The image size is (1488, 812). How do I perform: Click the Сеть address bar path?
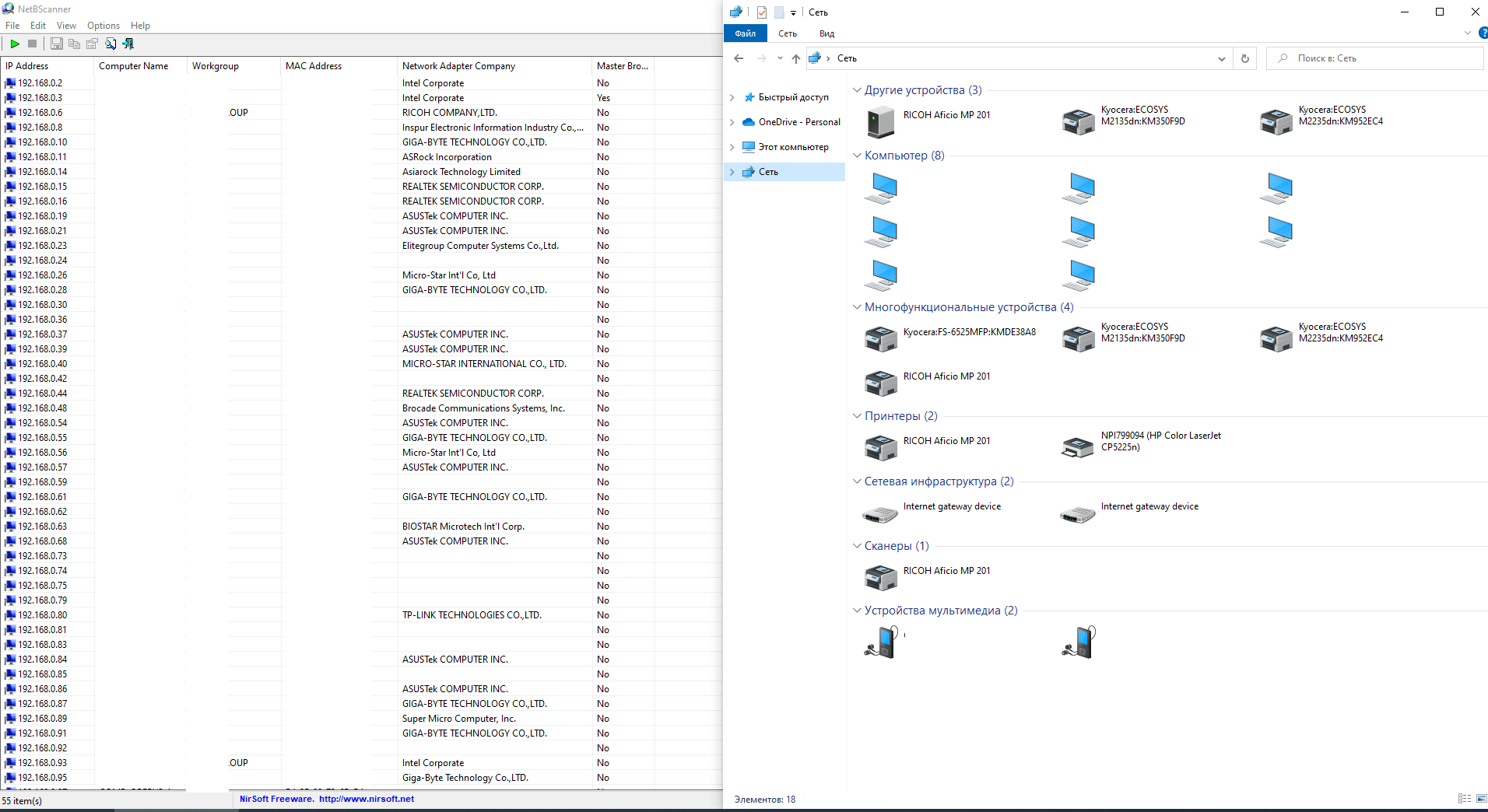[x=847, y=58]
